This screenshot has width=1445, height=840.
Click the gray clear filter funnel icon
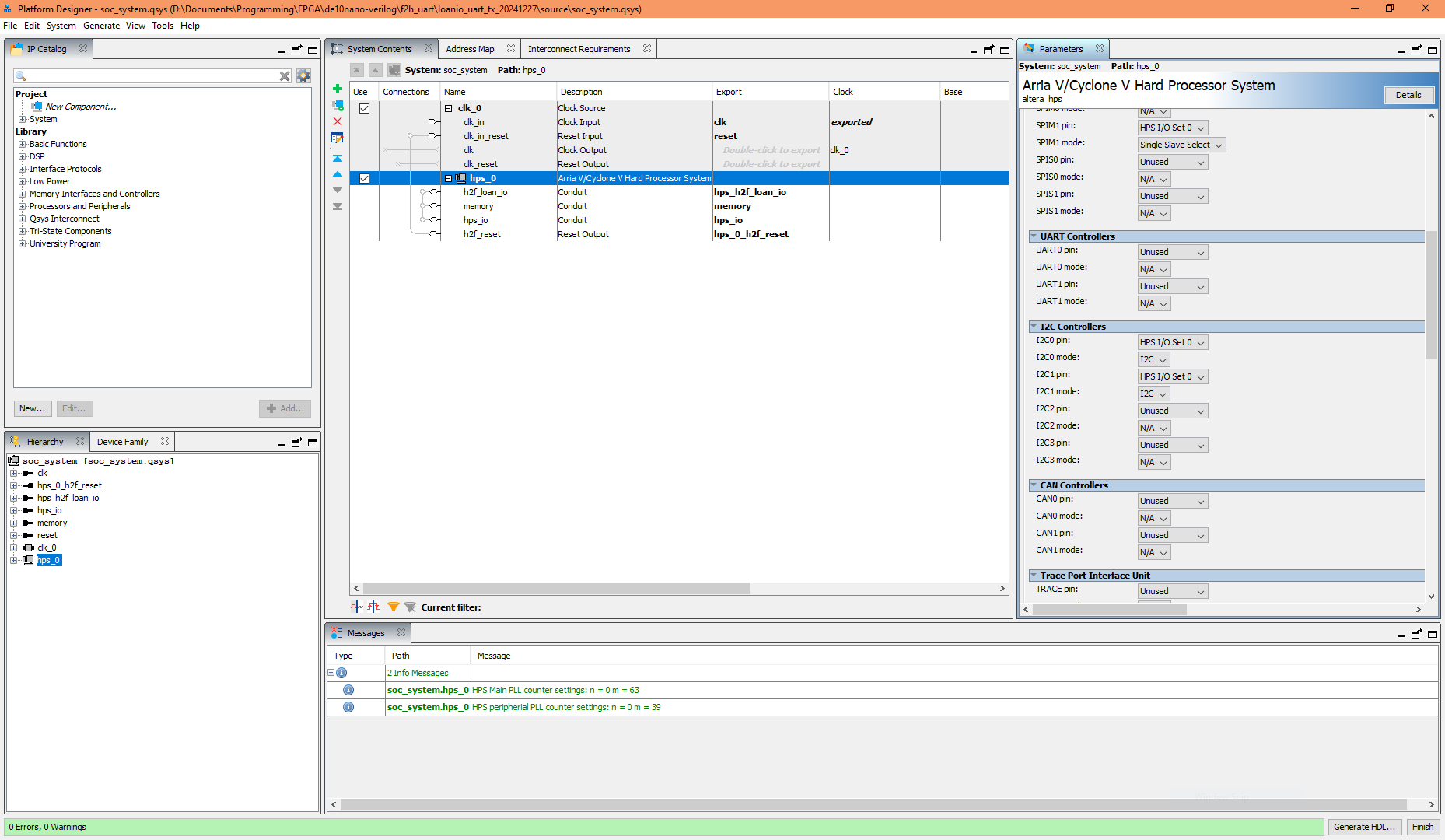[410, 607]
